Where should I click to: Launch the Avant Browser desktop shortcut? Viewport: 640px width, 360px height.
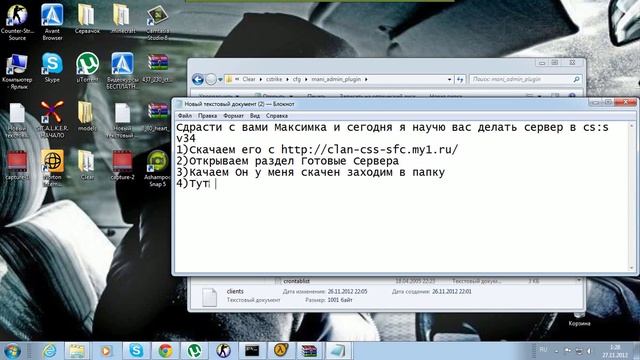click(x=52, y=21)
